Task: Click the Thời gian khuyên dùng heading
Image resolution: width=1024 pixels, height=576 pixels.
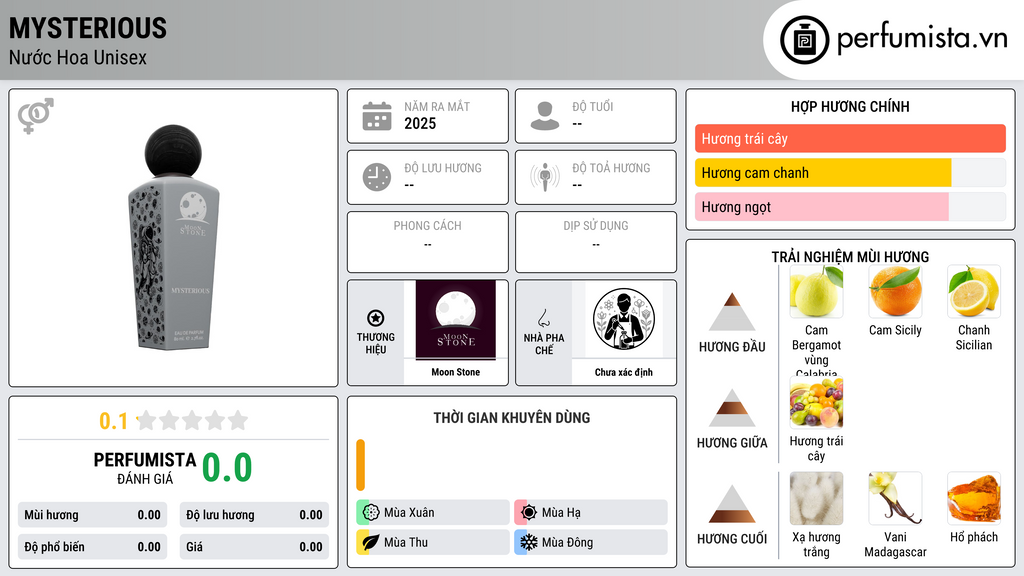Action: click(512, 417)
